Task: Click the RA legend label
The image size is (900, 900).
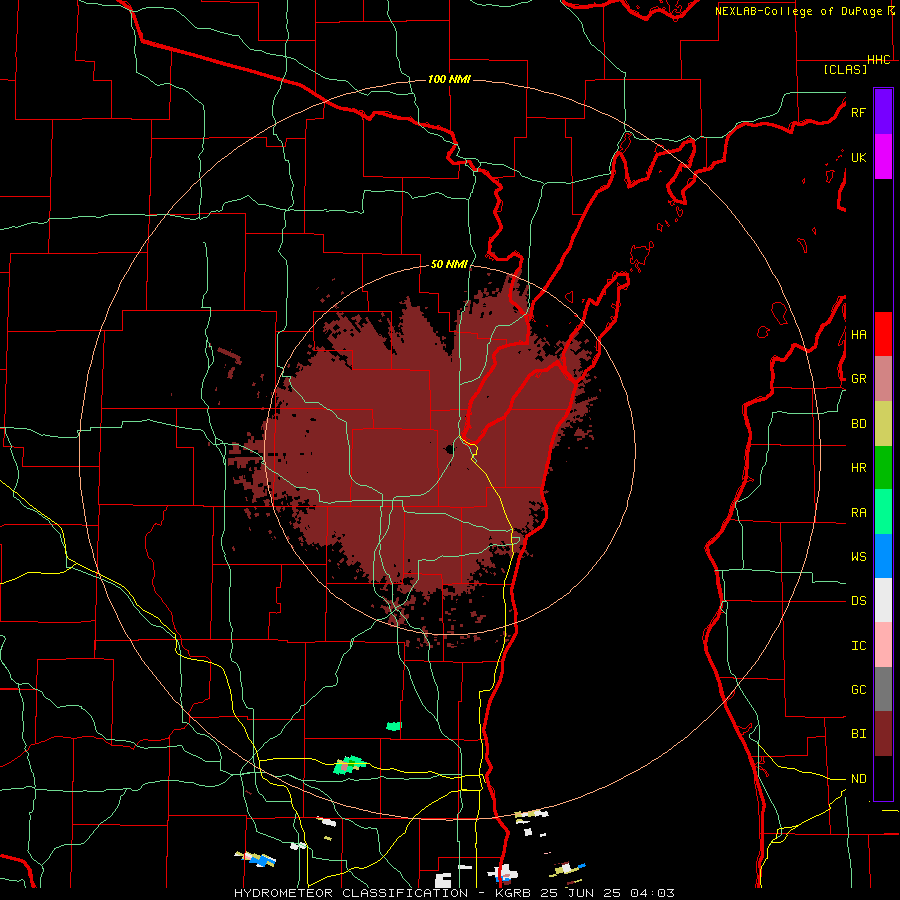Action: point(858,512)
